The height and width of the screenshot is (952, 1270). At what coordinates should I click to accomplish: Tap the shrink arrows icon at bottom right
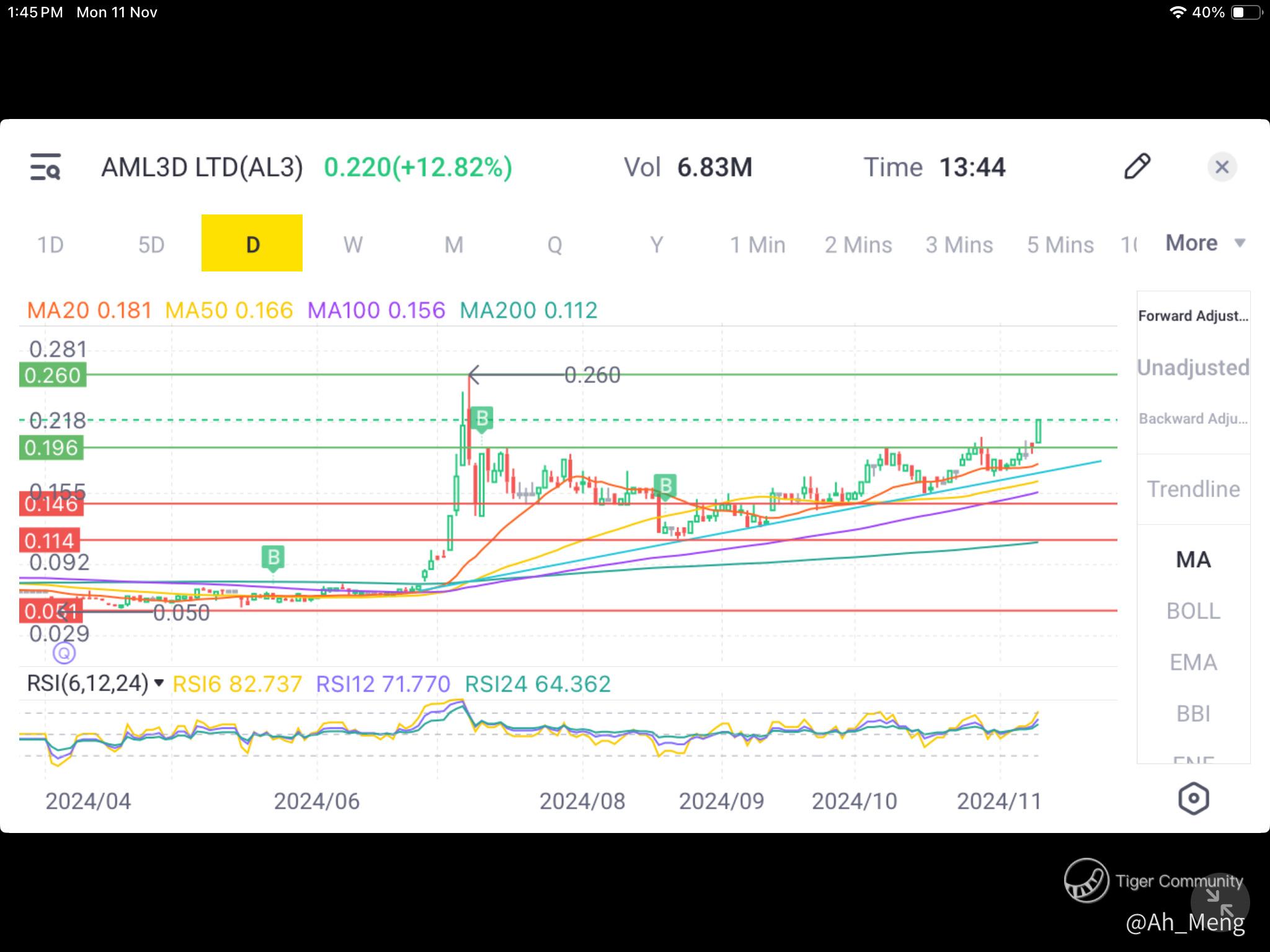pyautogui.click(x=1220, y=902)
